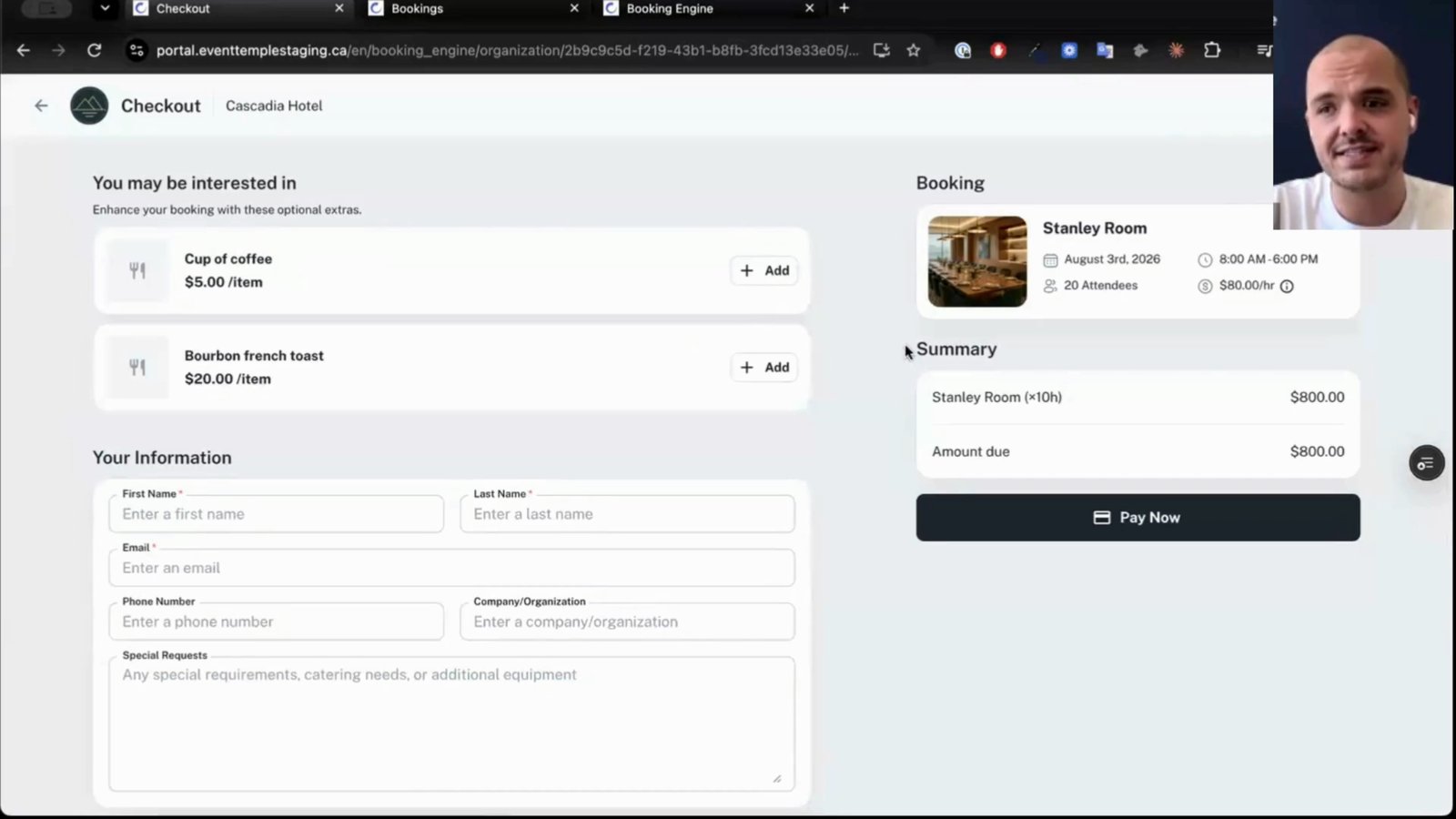1456x819 pixels.
Task: Reload the current page
Action: click(94, 50)
